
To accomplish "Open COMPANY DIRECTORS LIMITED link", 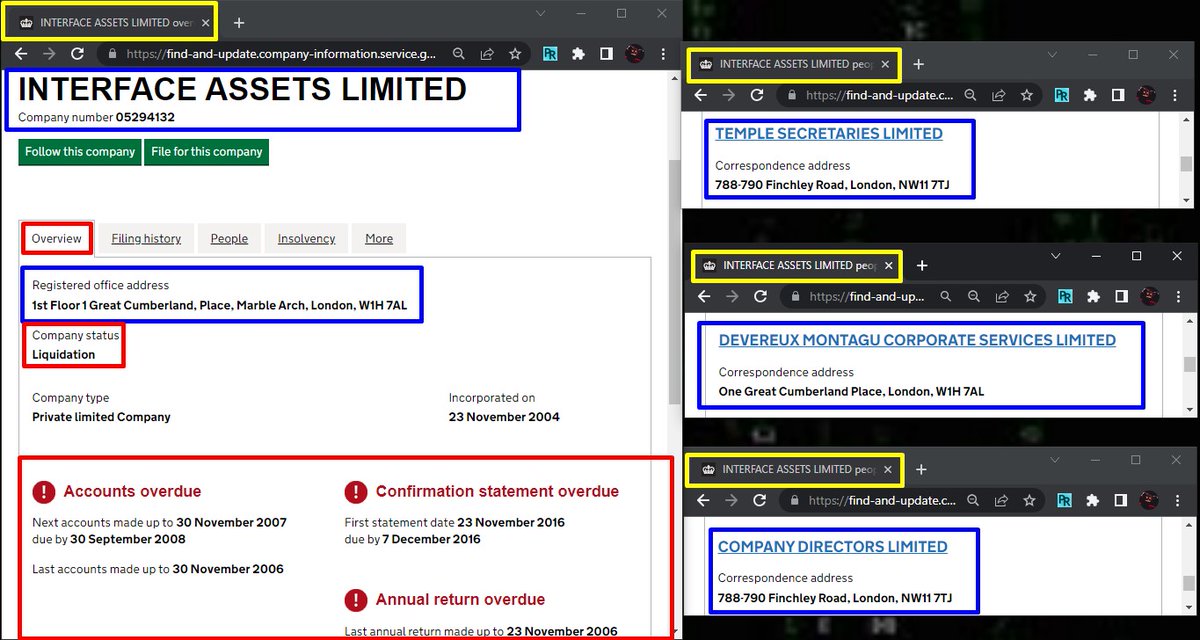I will (833, 547).
